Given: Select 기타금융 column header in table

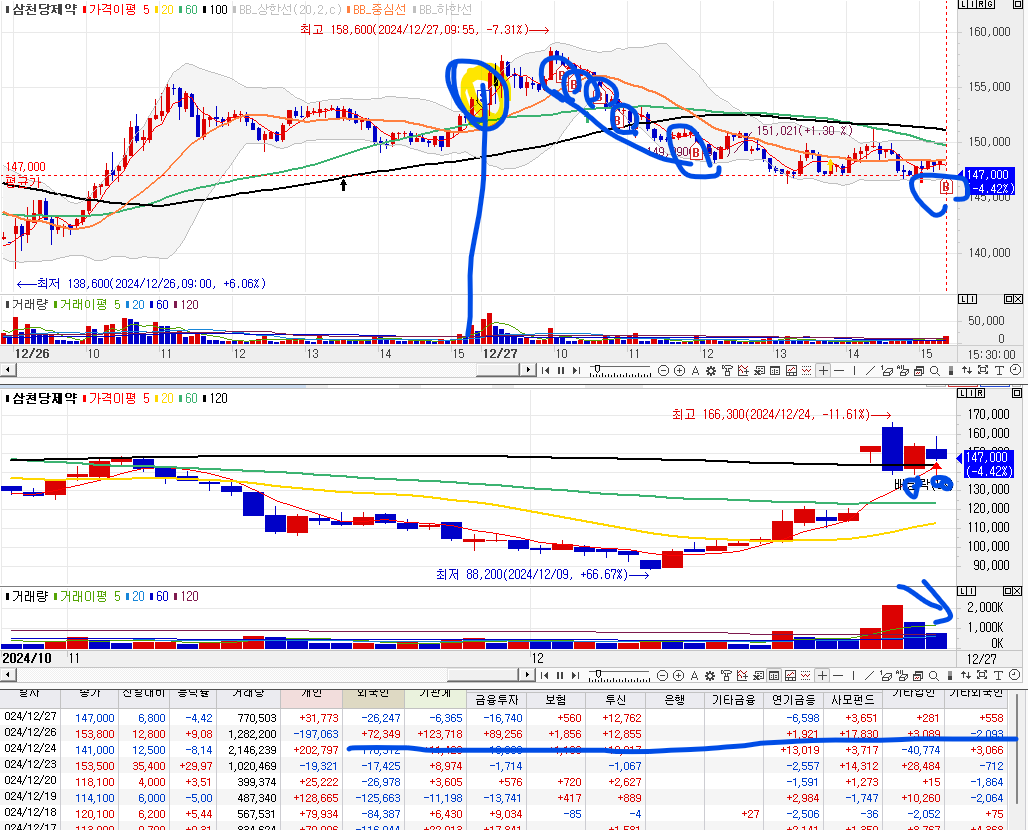Looking at the screenshot, I should (x=734, y=700).
